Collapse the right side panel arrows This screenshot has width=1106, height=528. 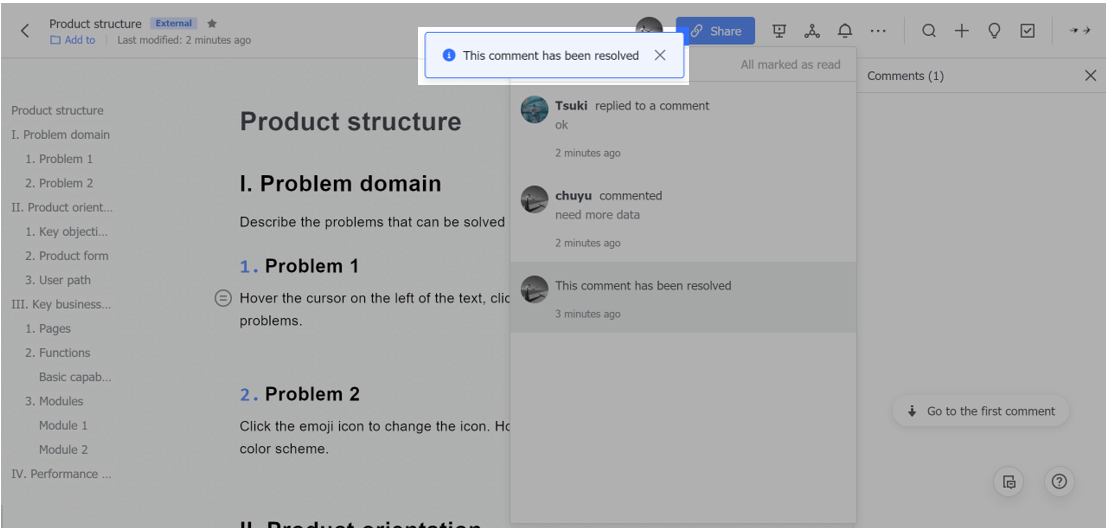tap(1079, 31)
